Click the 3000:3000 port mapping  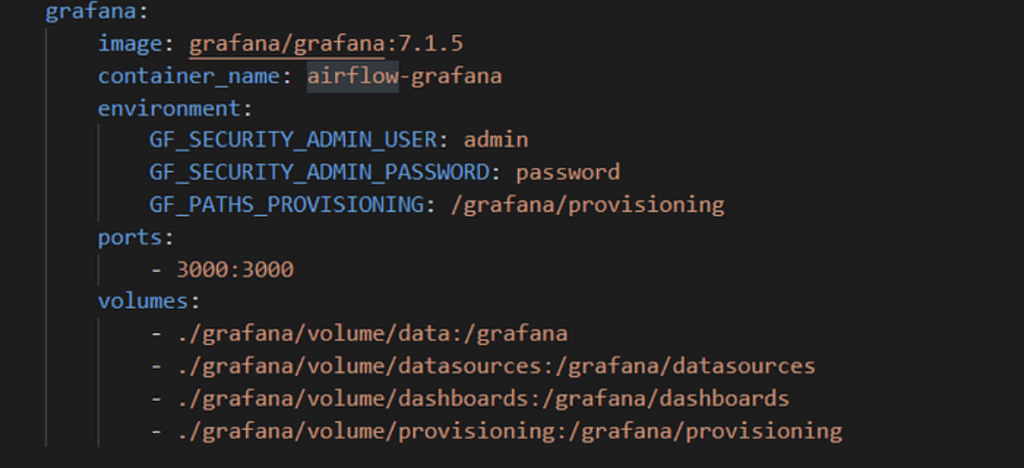click(x=234, y=269)
